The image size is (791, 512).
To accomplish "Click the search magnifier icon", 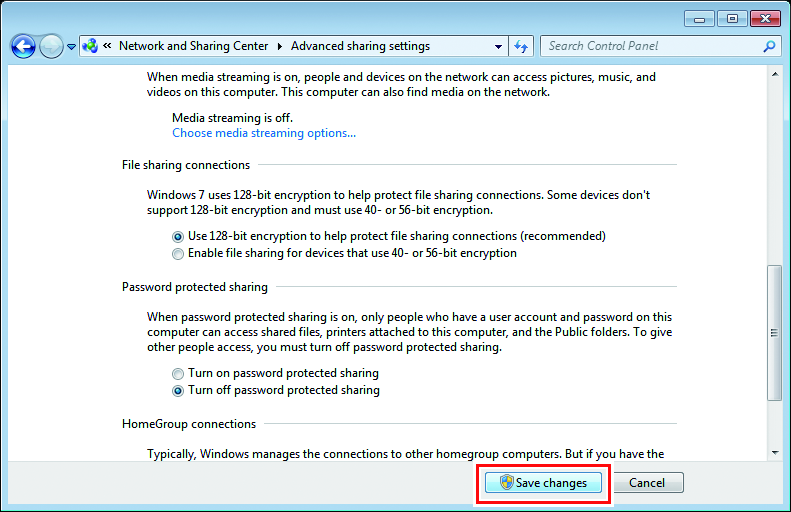I will coord(769,46).
